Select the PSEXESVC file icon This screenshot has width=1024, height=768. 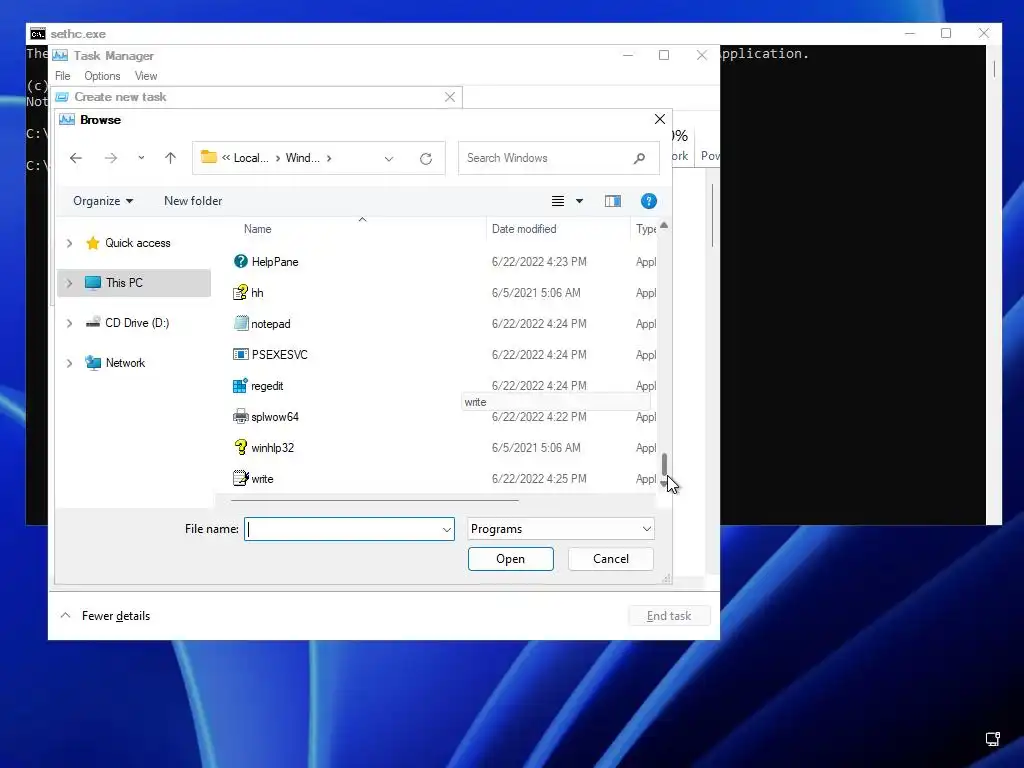pyautogui.click(x=240, y=355)
